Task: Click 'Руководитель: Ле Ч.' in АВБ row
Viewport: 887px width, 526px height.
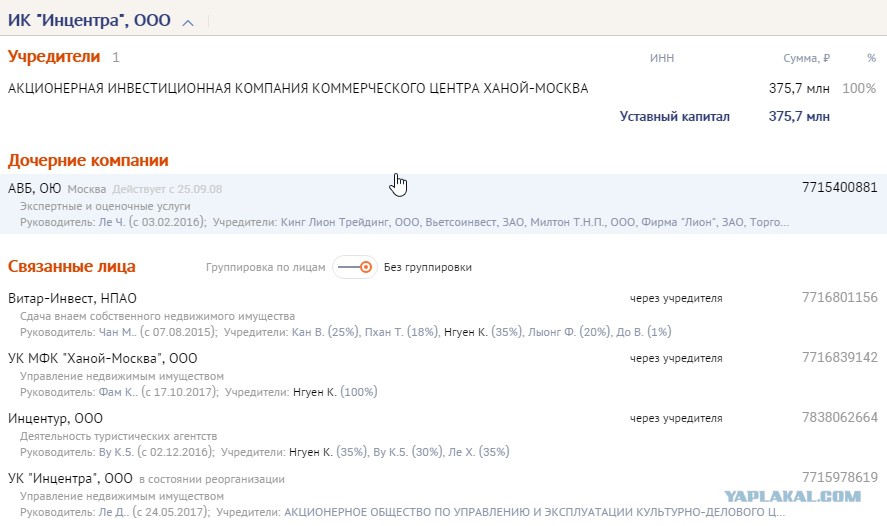Action: pos(72,222)
